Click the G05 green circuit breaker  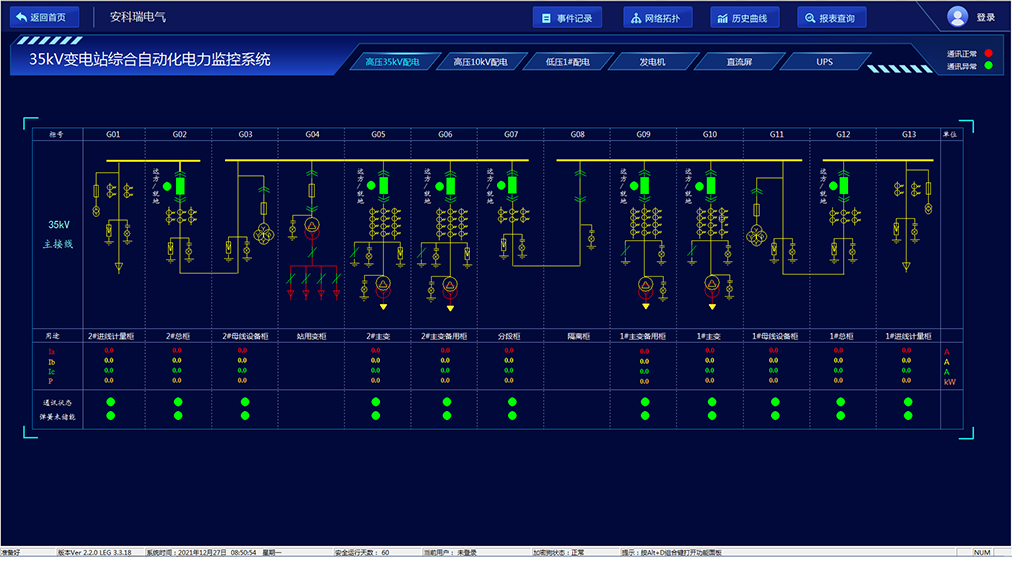pyautogui.click(x=384, y=186)
